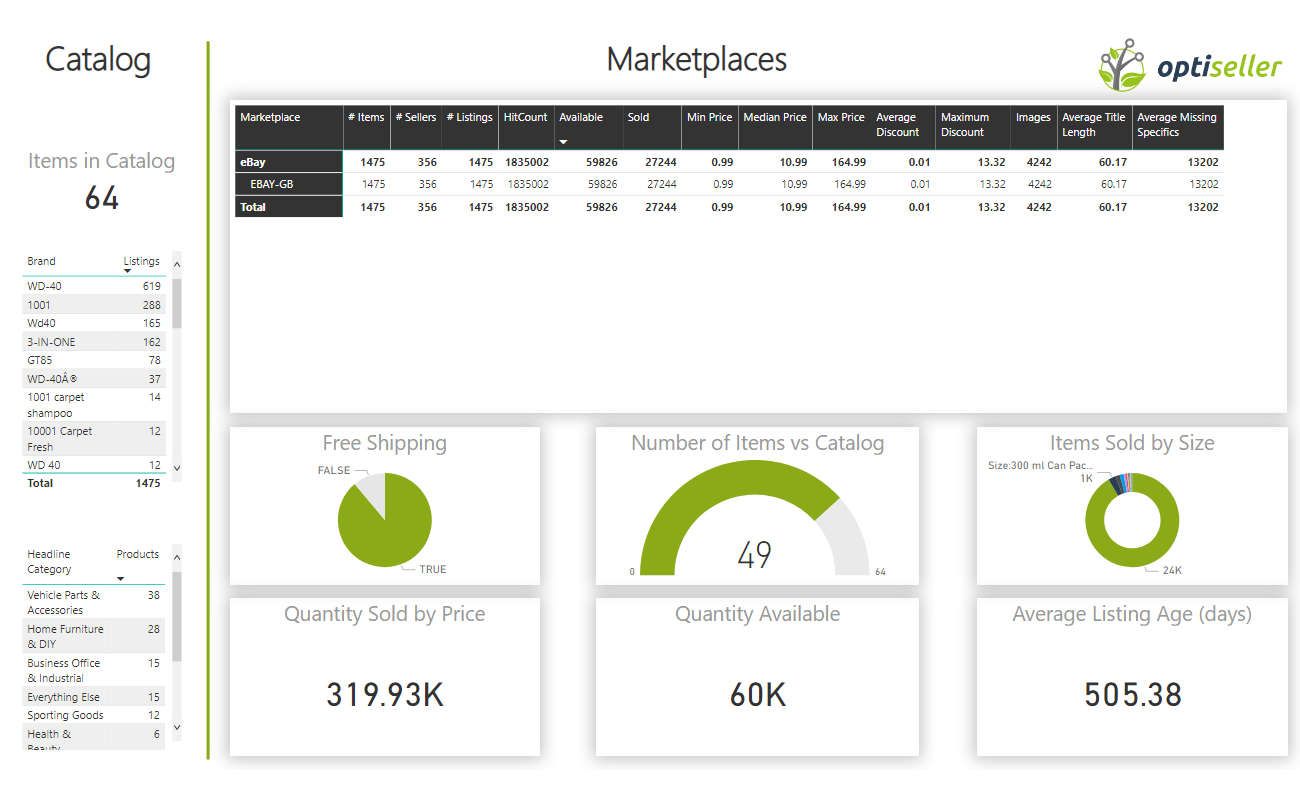The height and width of the screenshot is (795, 1300).
Task: Click the Quantity Available value 60K
Action: pyautogui.click(x=757, y=694)
